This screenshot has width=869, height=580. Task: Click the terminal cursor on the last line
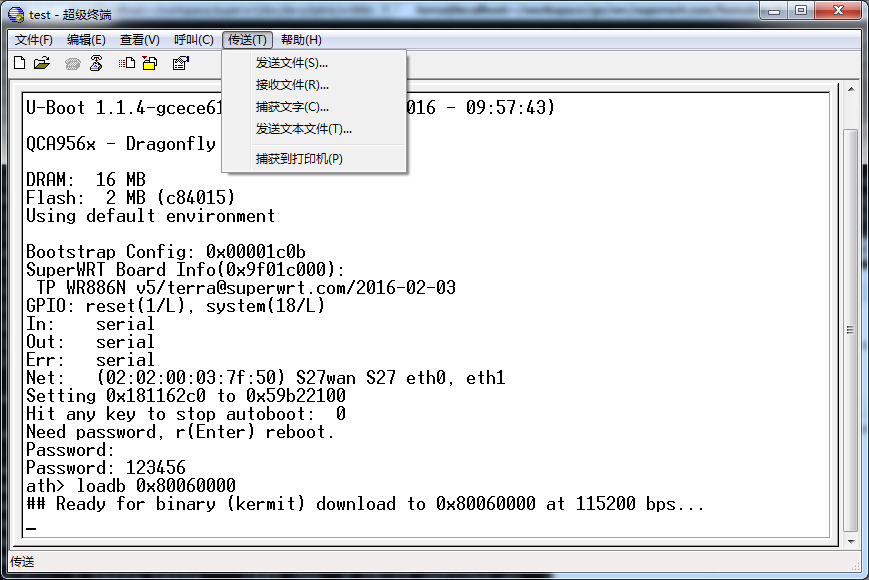(31, 528)
